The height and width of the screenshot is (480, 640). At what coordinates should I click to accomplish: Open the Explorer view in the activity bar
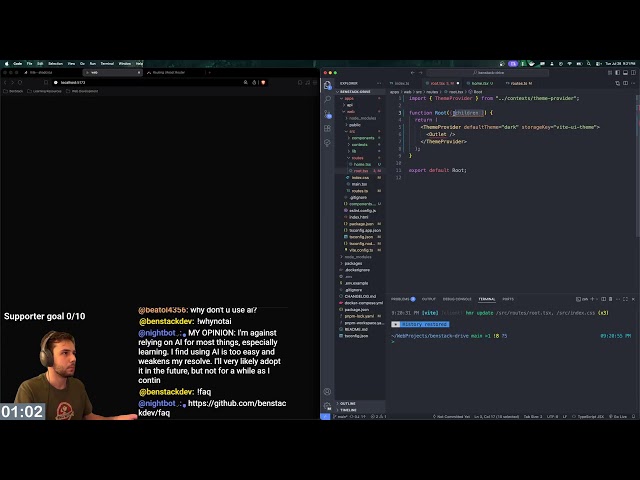pos(327,85)
